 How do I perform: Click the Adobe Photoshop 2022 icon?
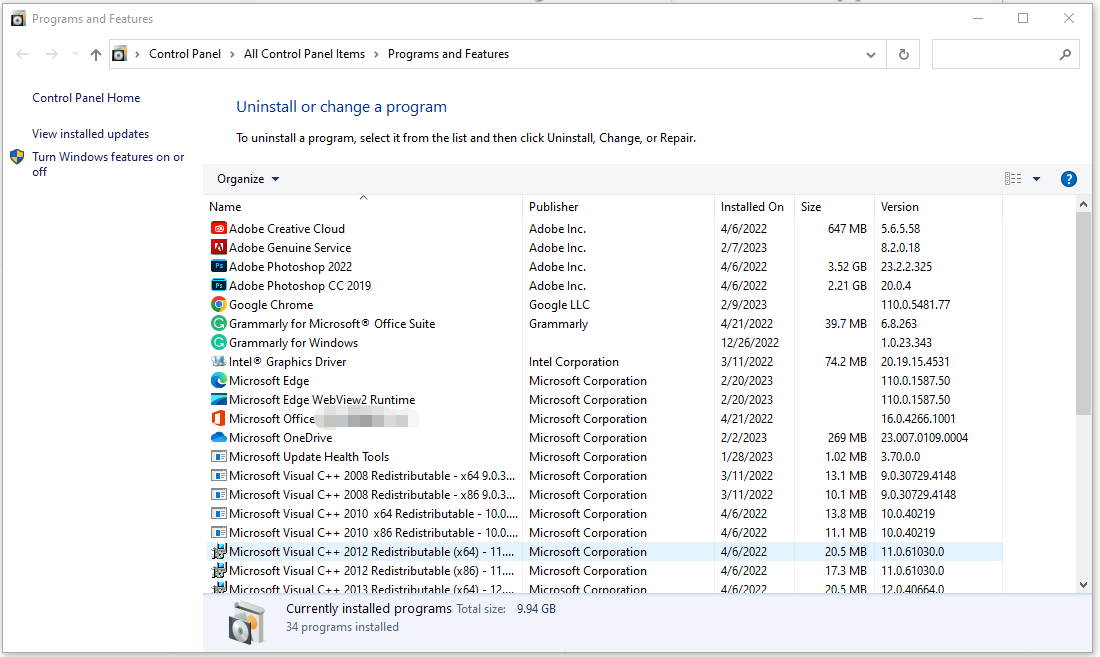point(219,266)
